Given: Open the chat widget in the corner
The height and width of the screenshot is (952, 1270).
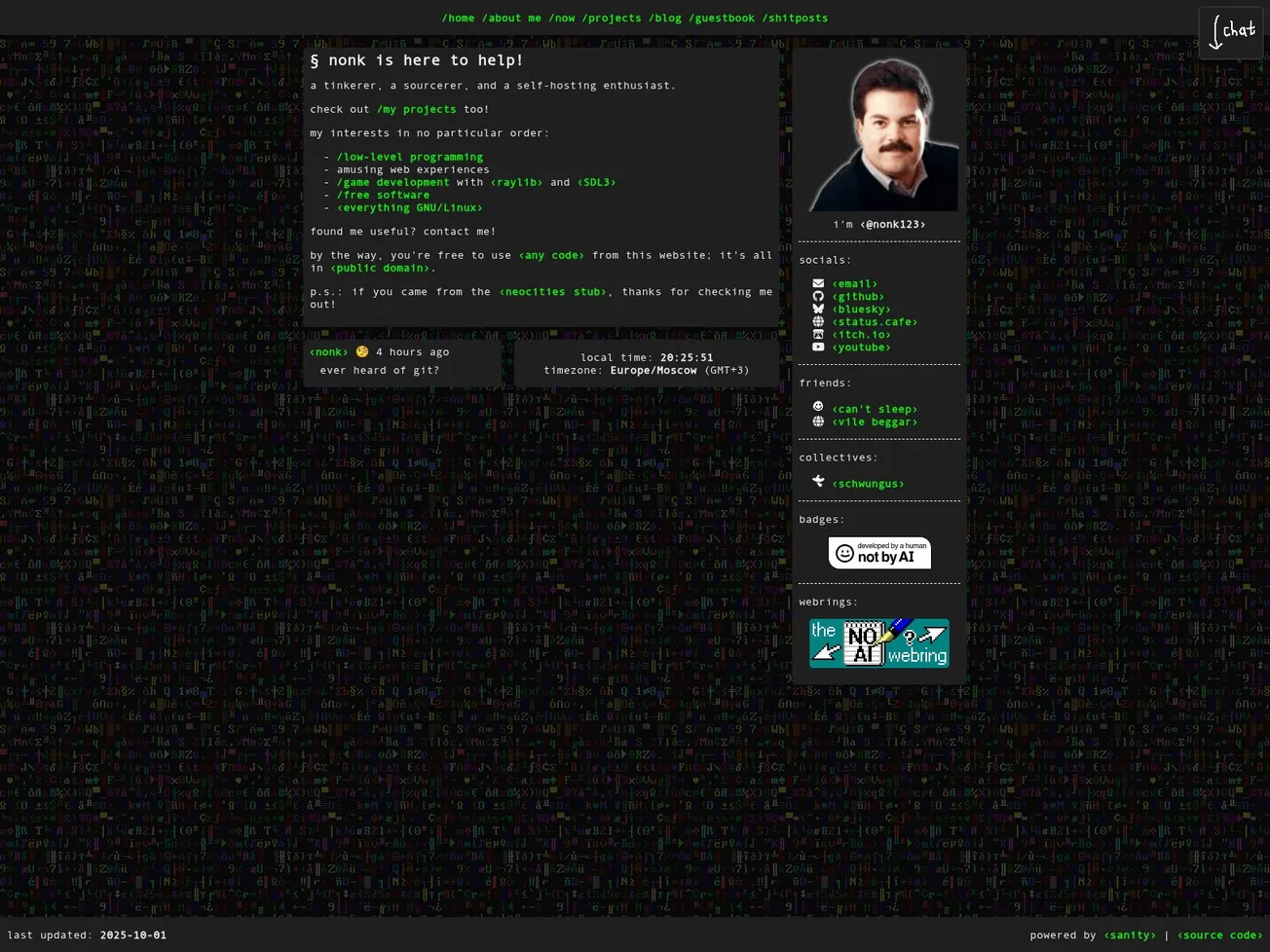Looking at the screenshot, I should tap(1230, 31).
